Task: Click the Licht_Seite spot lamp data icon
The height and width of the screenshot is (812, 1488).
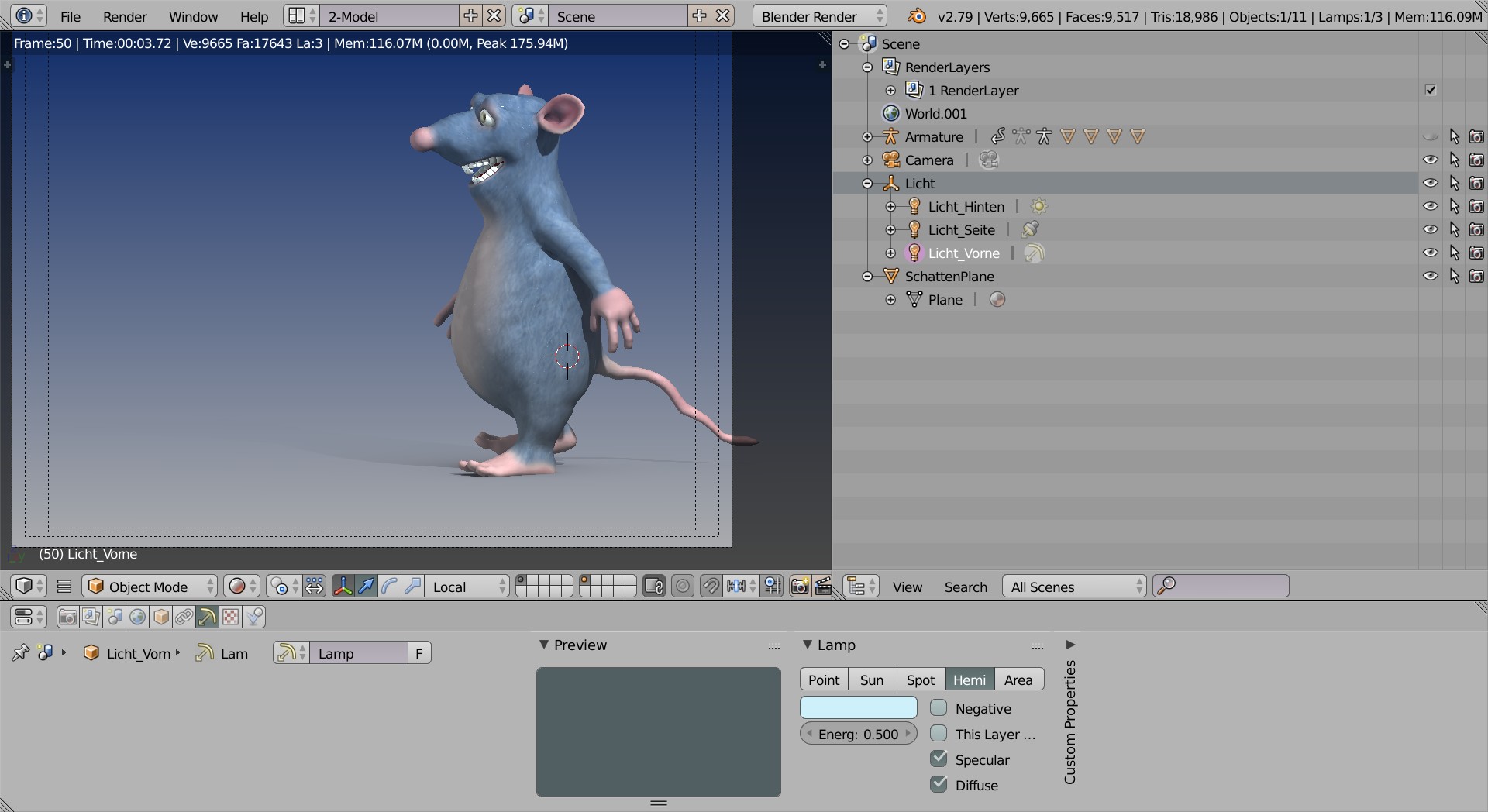Action: point(1030,230)
